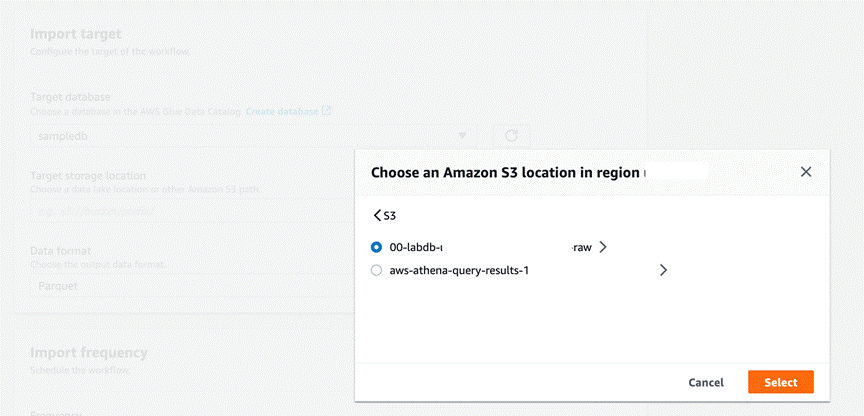This screenshot has height=416, width=864.
Task: Click the Import frequency section heading
Action: (x=89, y=352)
